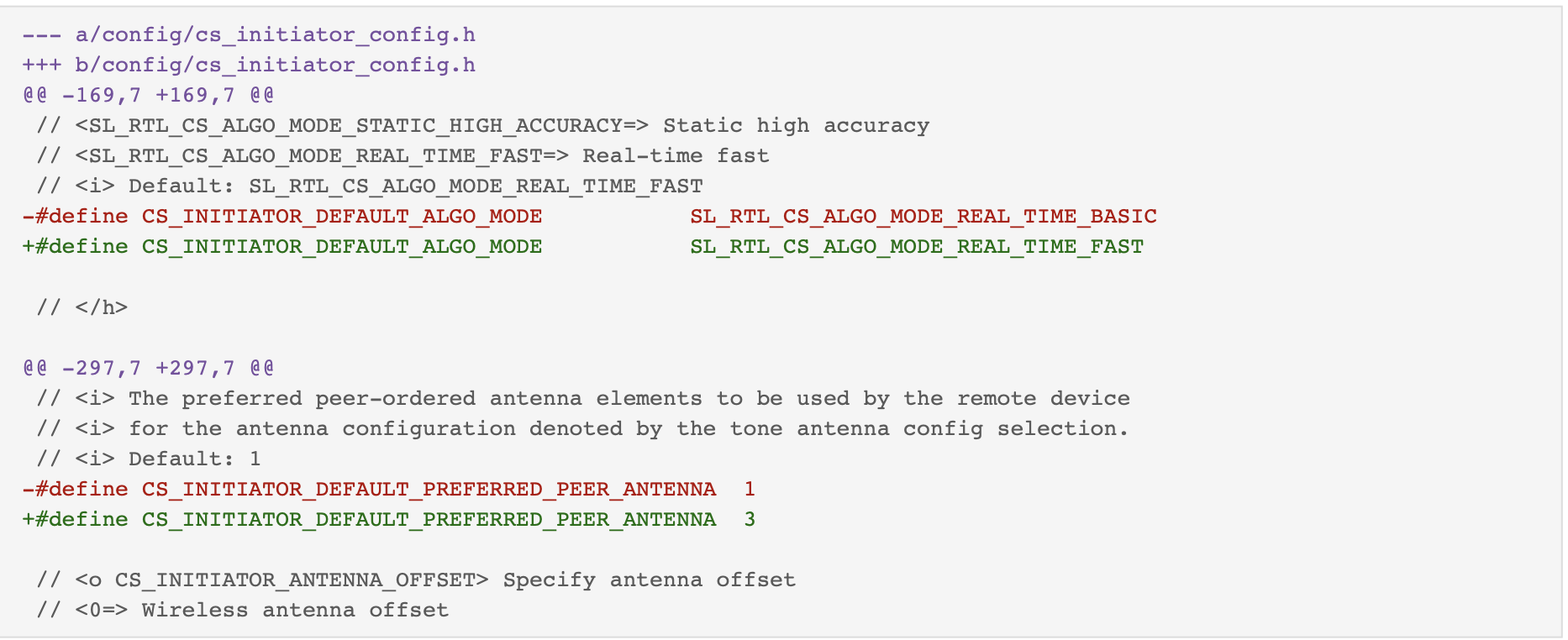
Task: Click the added SL_RTL_CS_ALGO_MODE_REAL_TIME_FAST value
Action: (x=917, y=247)
